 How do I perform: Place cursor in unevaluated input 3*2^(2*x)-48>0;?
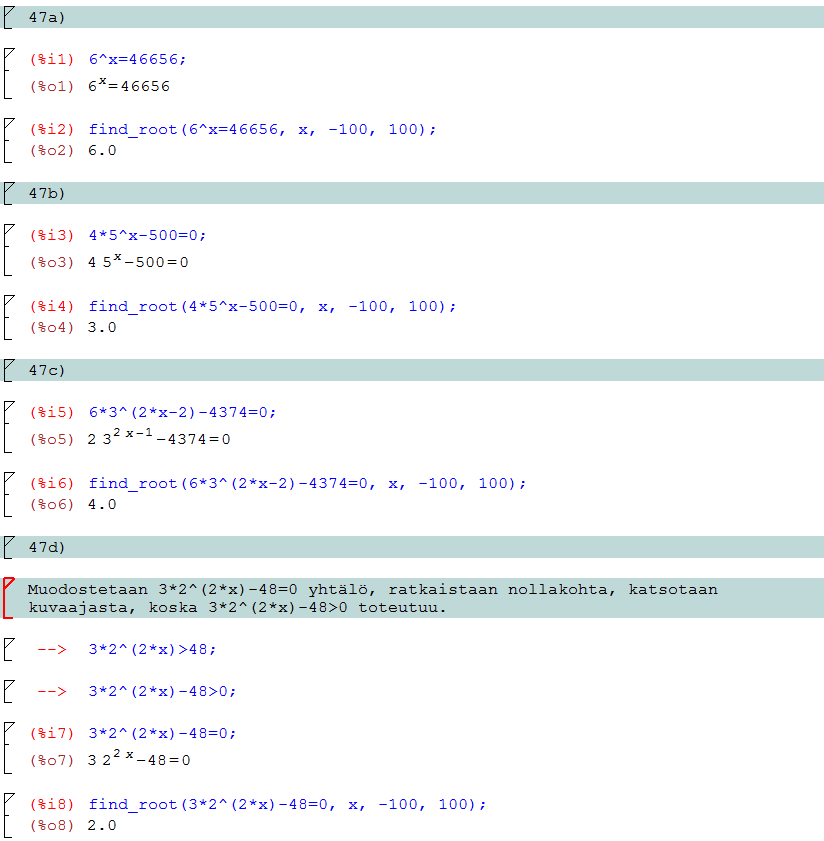click(x=162, y=691)
